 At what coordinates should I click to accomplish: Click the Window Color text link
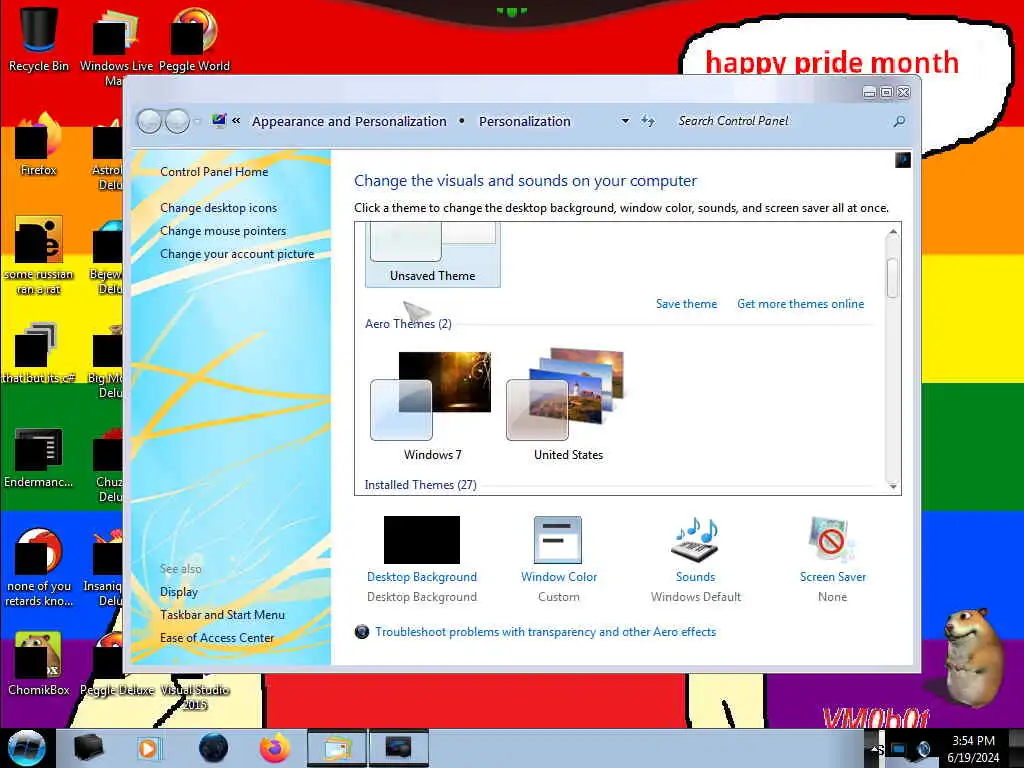pyautogui.click(x=559, y=577)
